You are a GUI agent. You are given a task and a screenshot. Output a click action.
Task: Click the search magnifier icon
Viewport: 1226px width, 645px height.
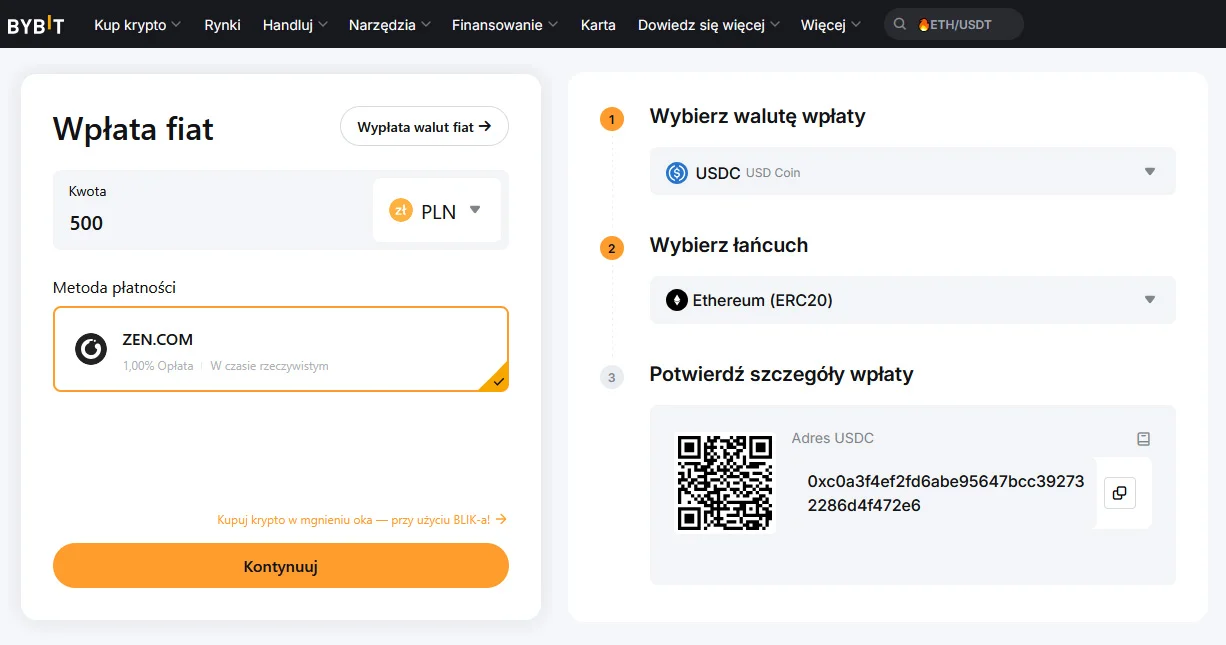[x=900, y=24]
